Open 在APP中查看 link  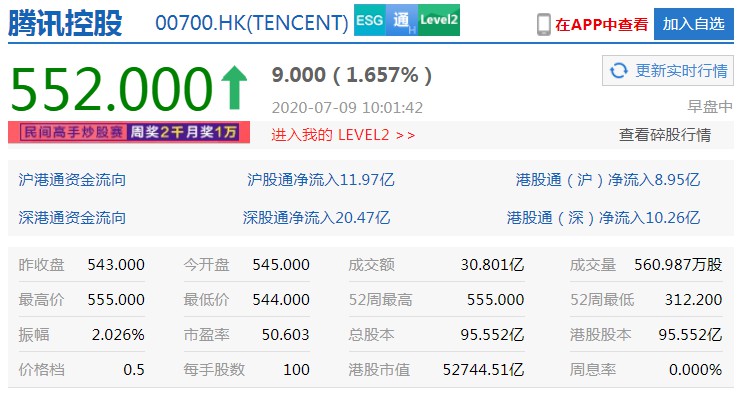[x=602, y=24]
